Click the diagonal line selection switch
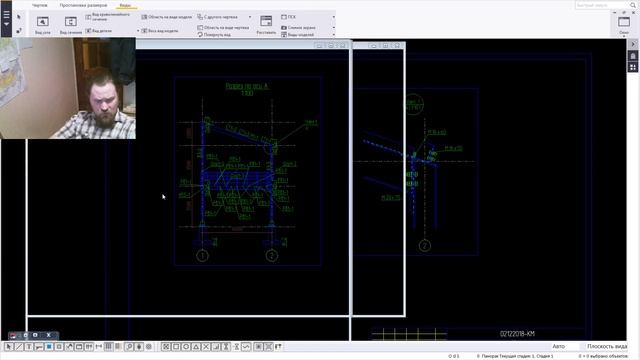Image resolution: width=640 pixels, height=360 pixels. point(19,347)
